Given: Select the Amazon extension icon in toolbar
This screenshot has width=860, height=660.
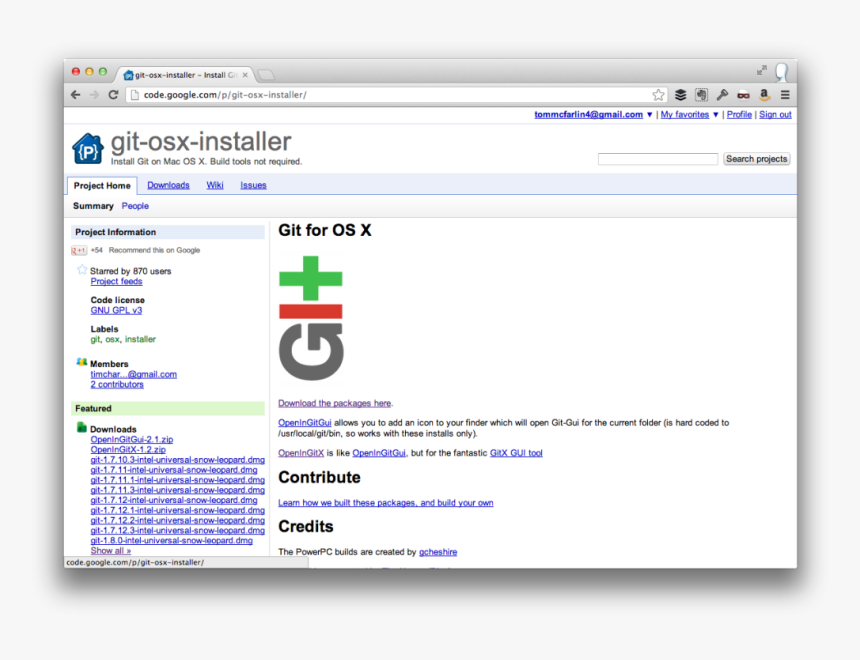Looking at the screenshot, I should [765, 94].
